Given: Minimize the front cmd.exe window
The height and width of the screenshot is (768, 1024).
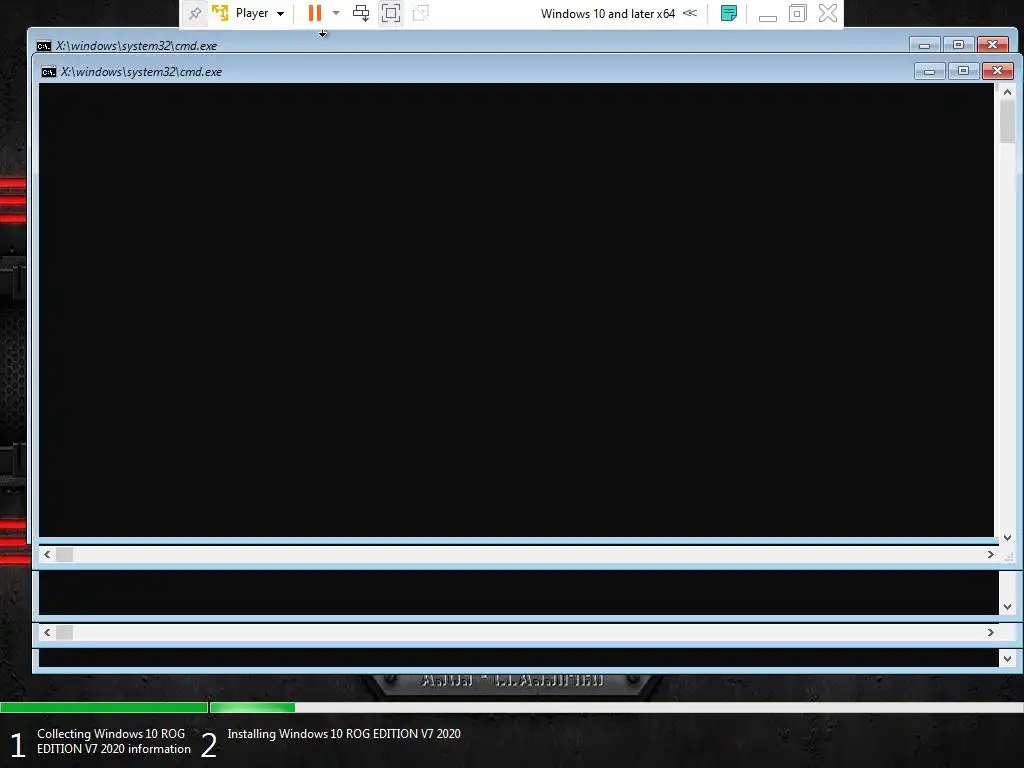Looking at the screenshot, I should click(929, 71).
